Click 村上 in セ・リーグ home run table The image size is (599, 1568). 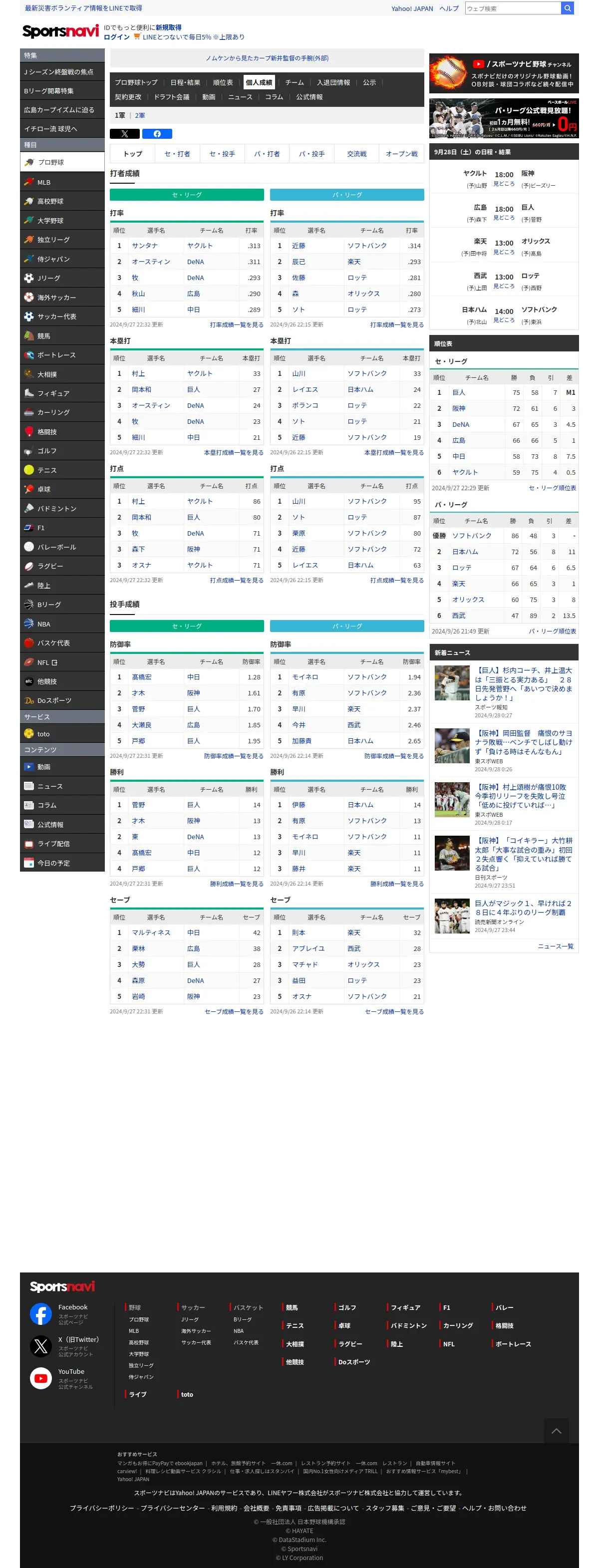138,374
